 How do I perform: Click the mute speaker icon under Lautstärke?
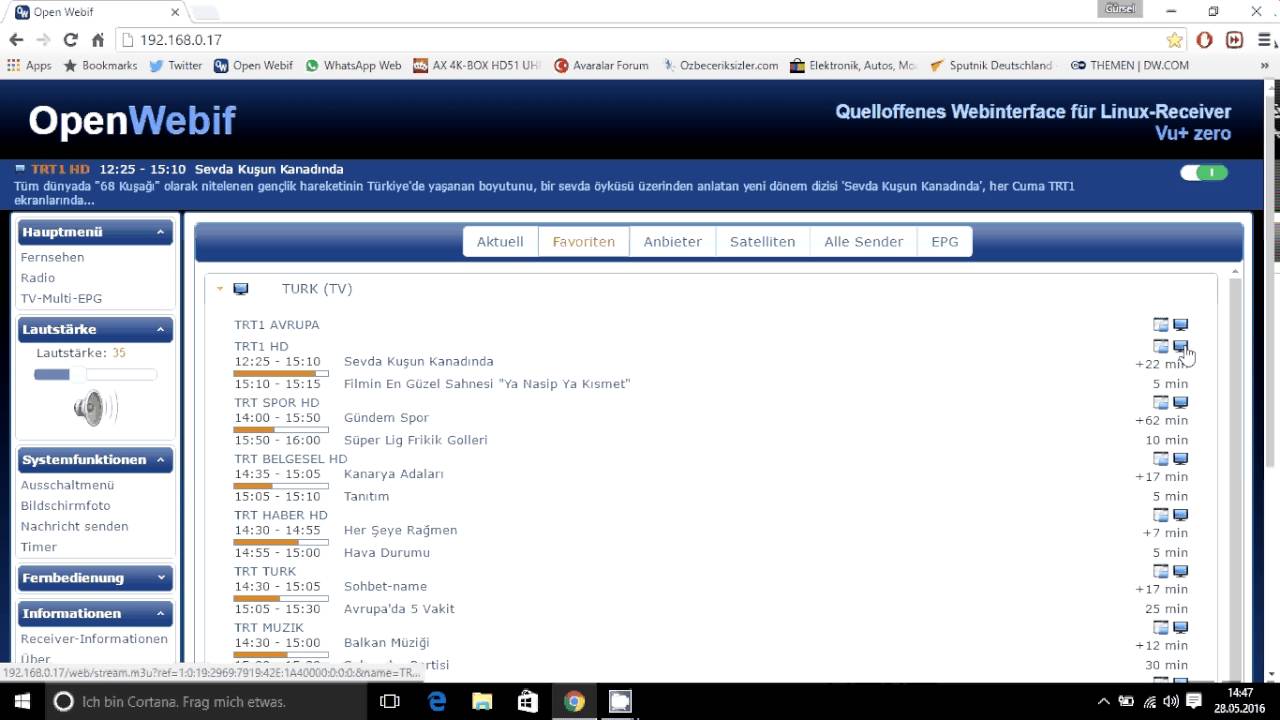[95, 408]
